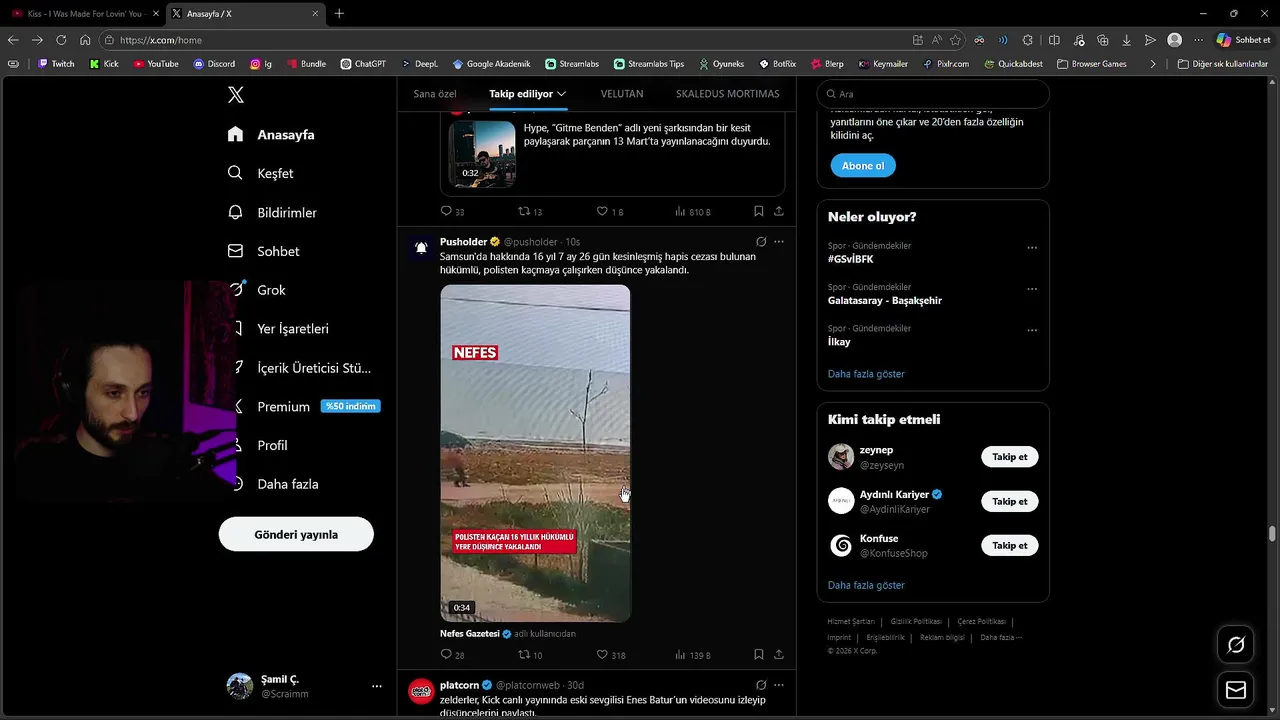Switch to SKALEDUS MORTIMAS tab
Image resolution: width=1280 pixels, height=720 pixels.
[x=727, y=94]
